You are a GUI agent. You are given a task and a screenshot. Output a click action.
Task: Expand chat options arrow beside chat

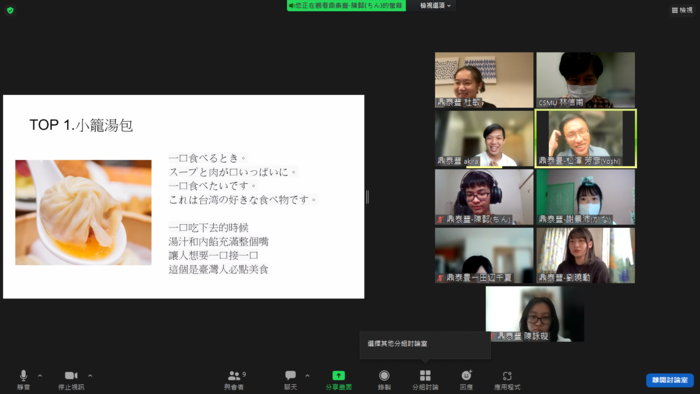(307, 376)
